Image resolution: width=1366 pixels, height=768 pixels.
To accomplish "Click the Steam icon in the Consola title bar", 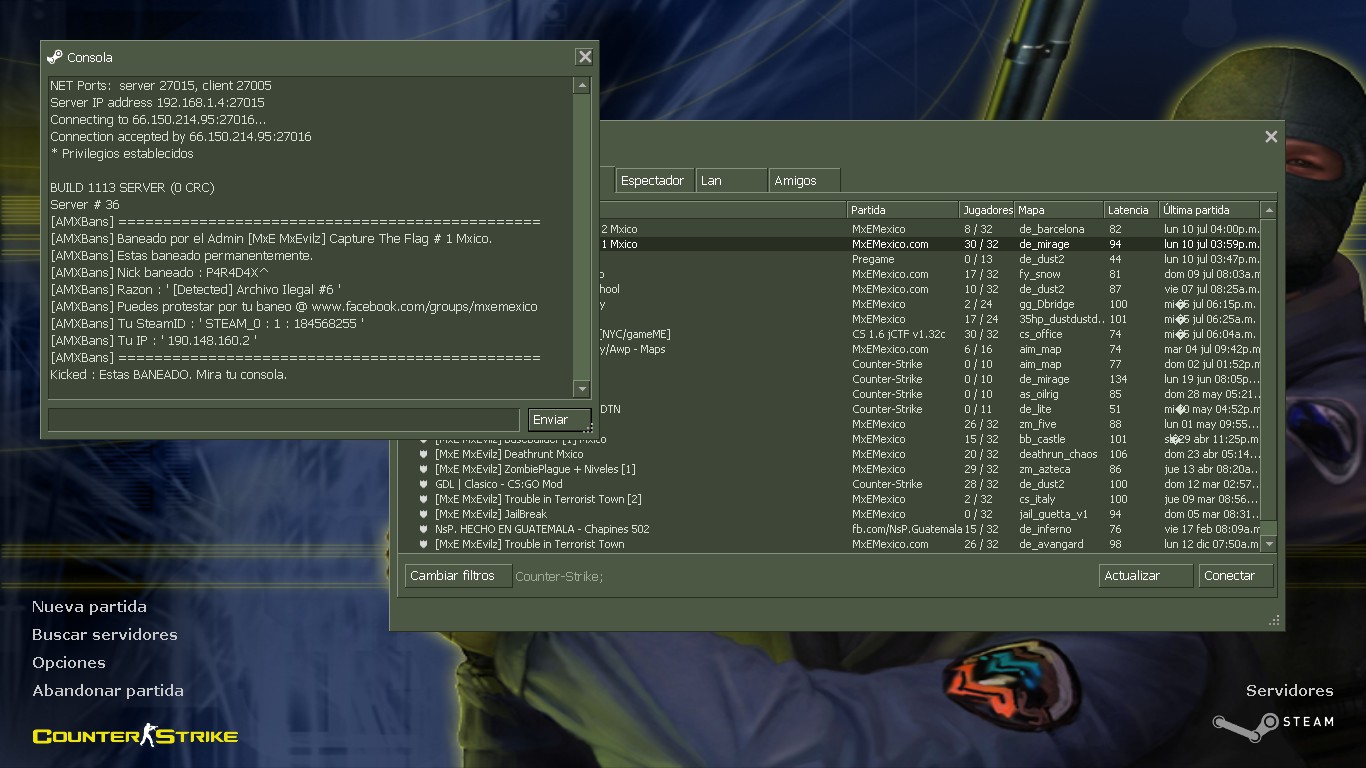I will pyautogui.click(x=55, y=57).
